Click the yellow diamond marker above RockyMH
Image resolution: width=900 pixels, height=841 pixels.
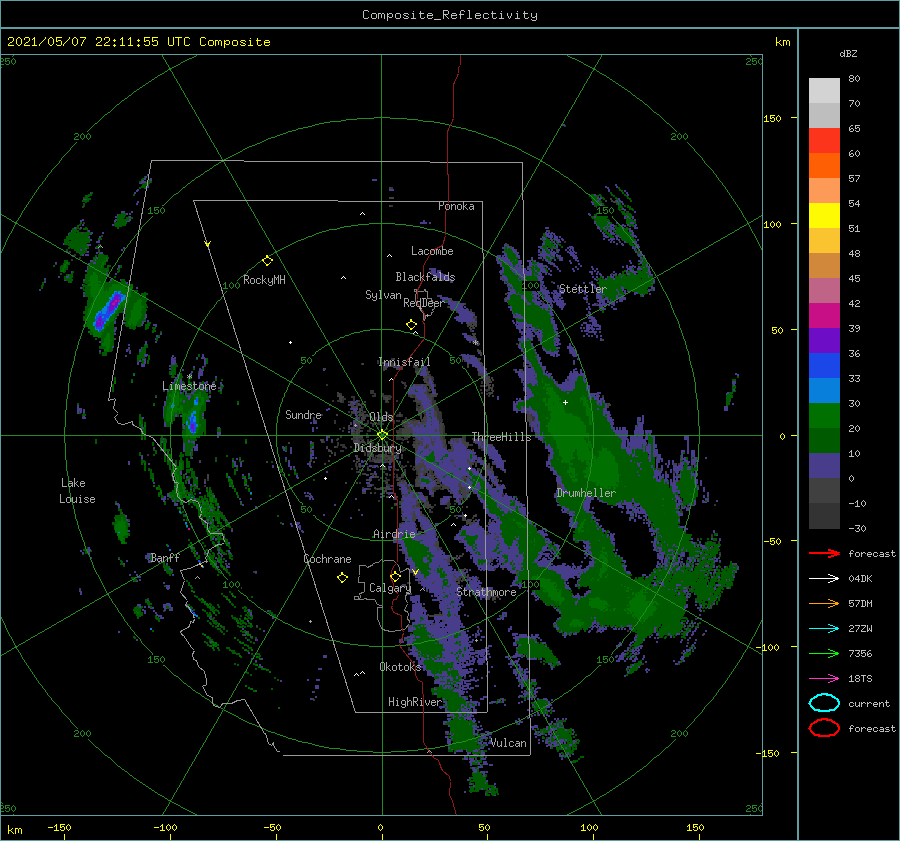267,261
